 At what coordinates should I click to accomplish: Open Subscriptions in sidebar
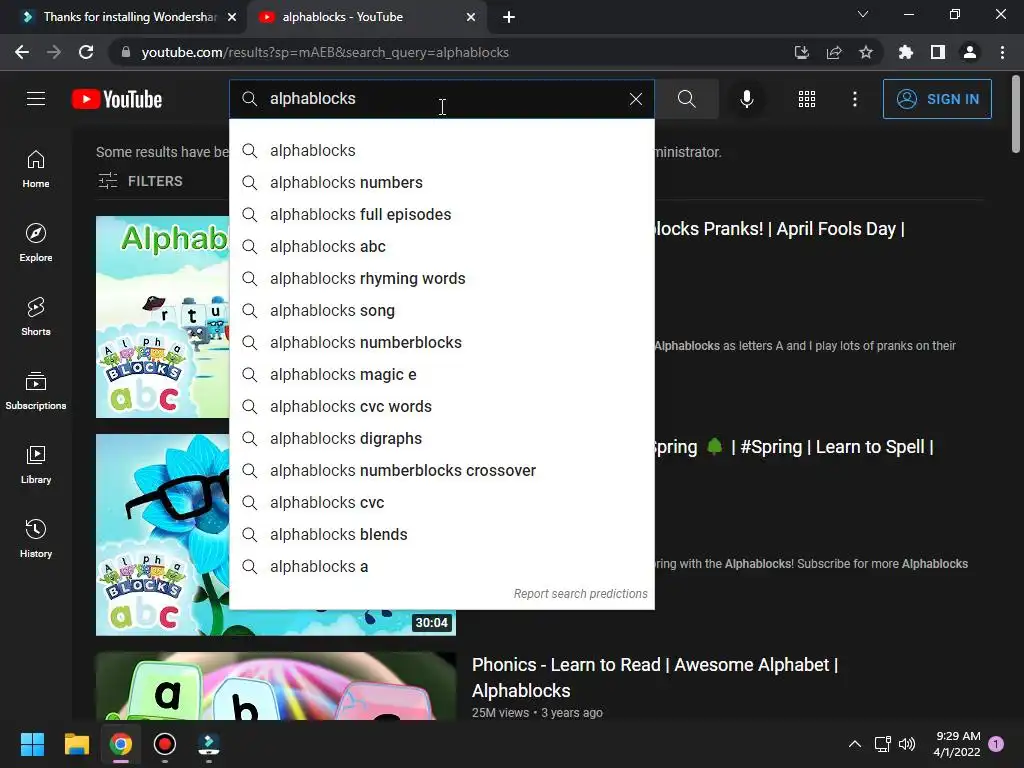tap(36, 391)
